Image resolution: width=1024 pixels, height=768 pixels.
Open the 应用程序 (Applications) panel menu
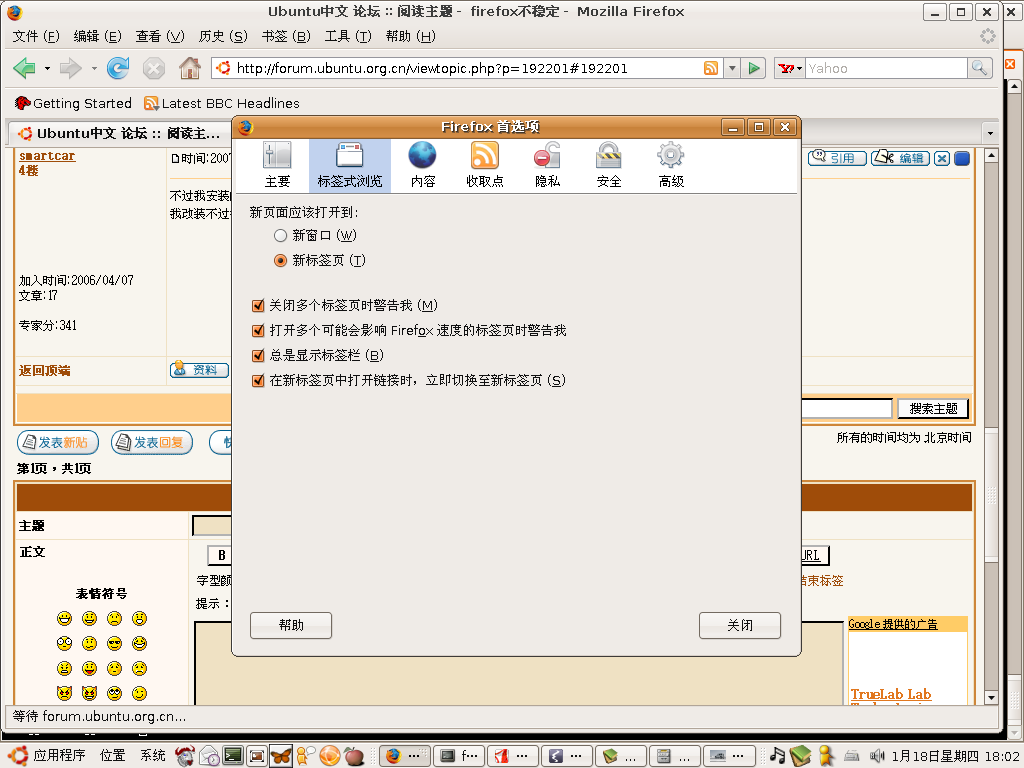59,756
